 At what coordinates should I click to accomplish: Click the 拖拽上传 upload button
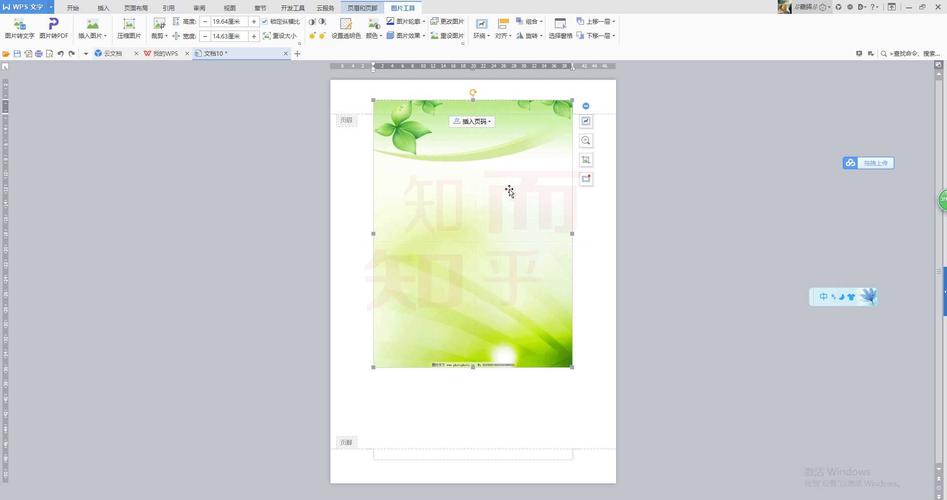(868, 163)
